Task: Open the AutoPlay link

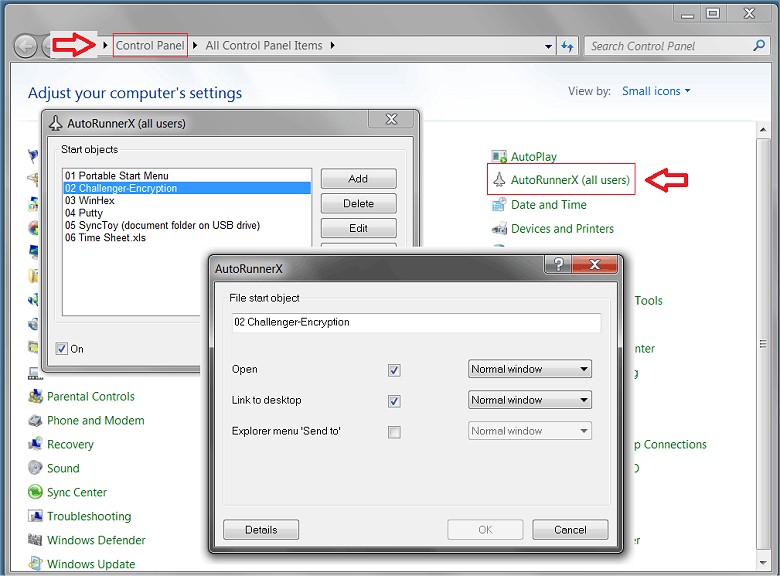Action: click(534, 157)
